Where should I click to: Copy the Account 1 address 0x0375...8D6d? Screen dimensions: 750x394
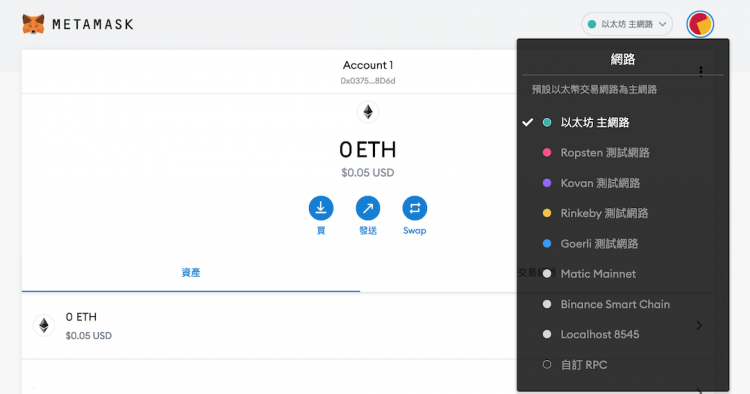click(x=368, y=81)
